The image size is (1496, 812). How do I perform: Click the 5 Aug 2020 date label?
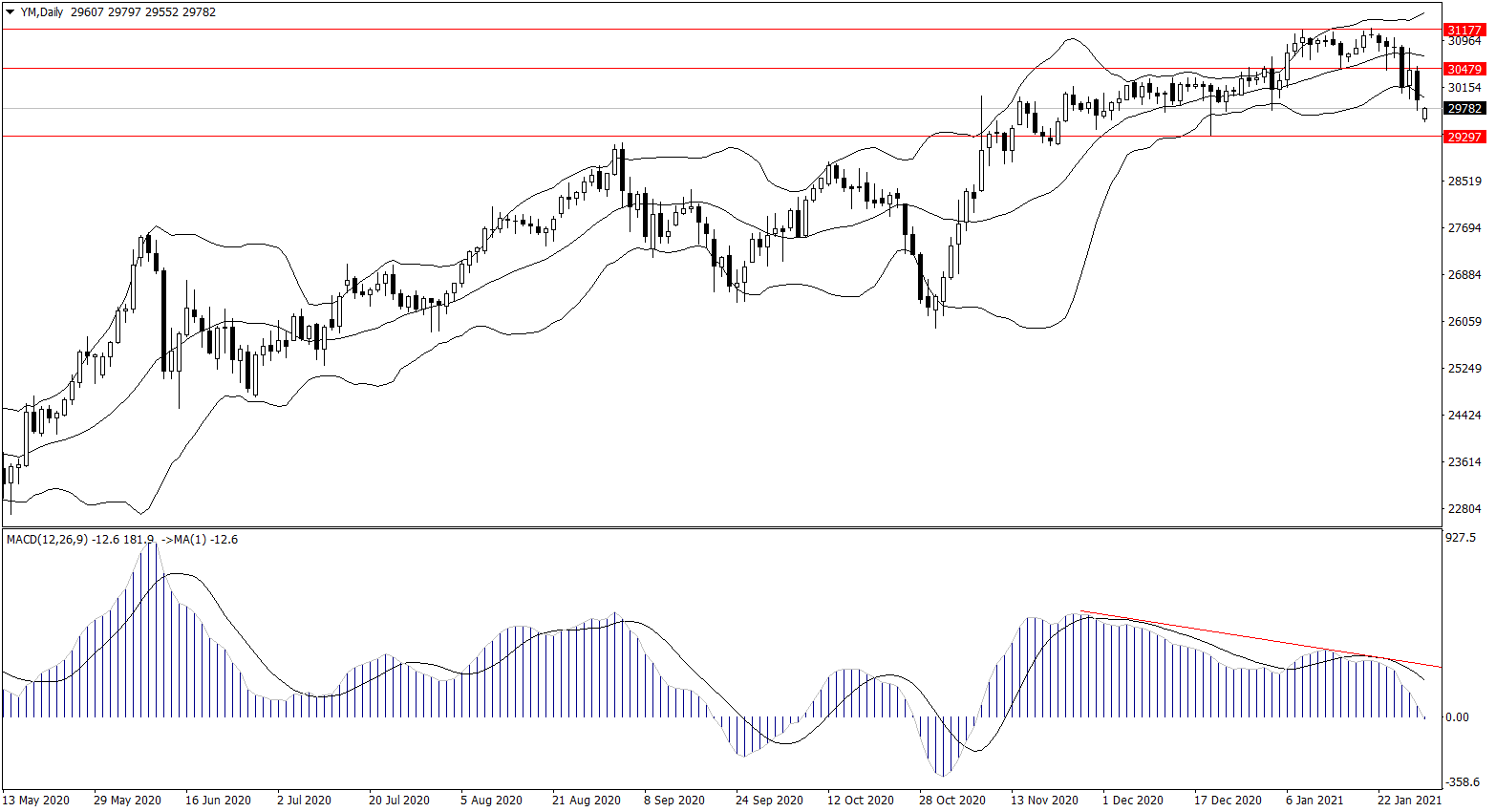(x=491, y=800)
